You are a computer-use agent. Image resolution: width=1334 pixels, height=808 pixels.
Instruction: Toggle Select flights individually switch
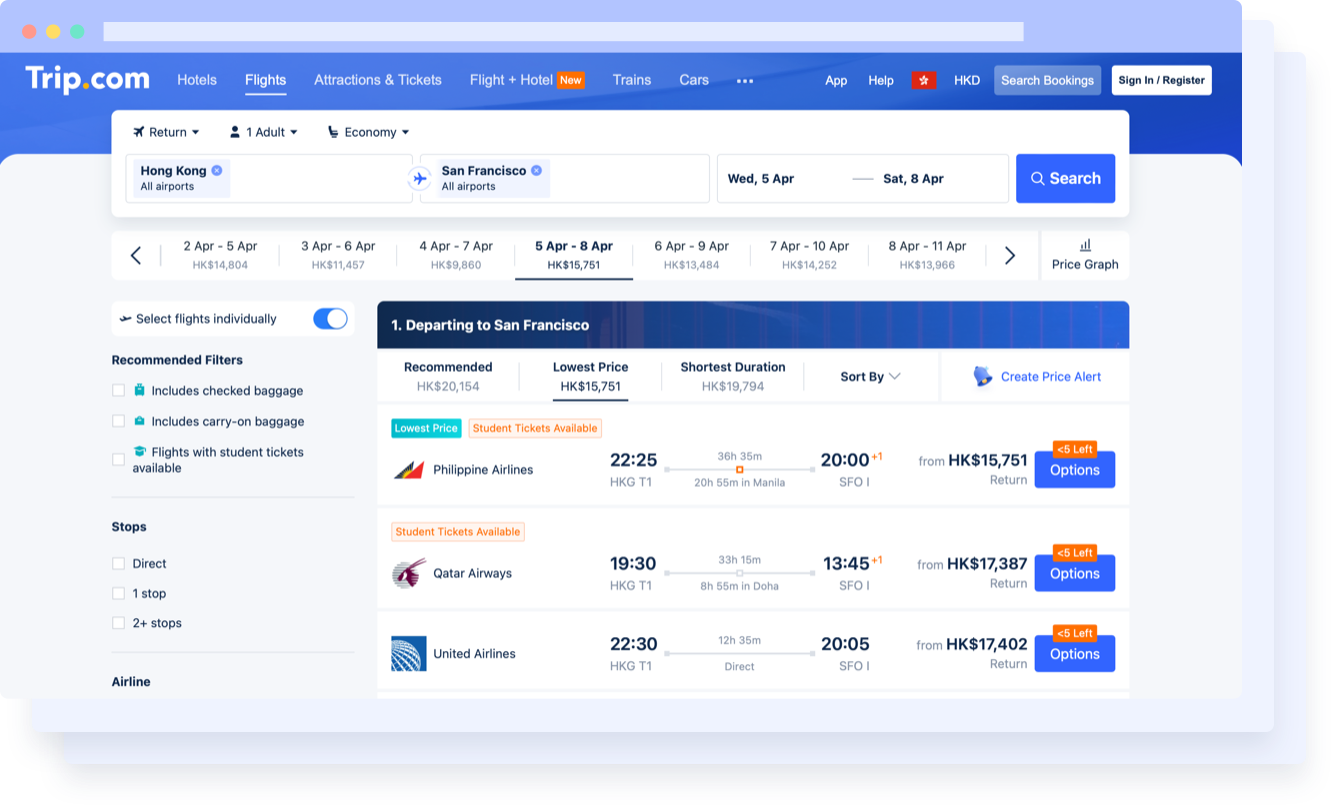(x=330, y=318)
